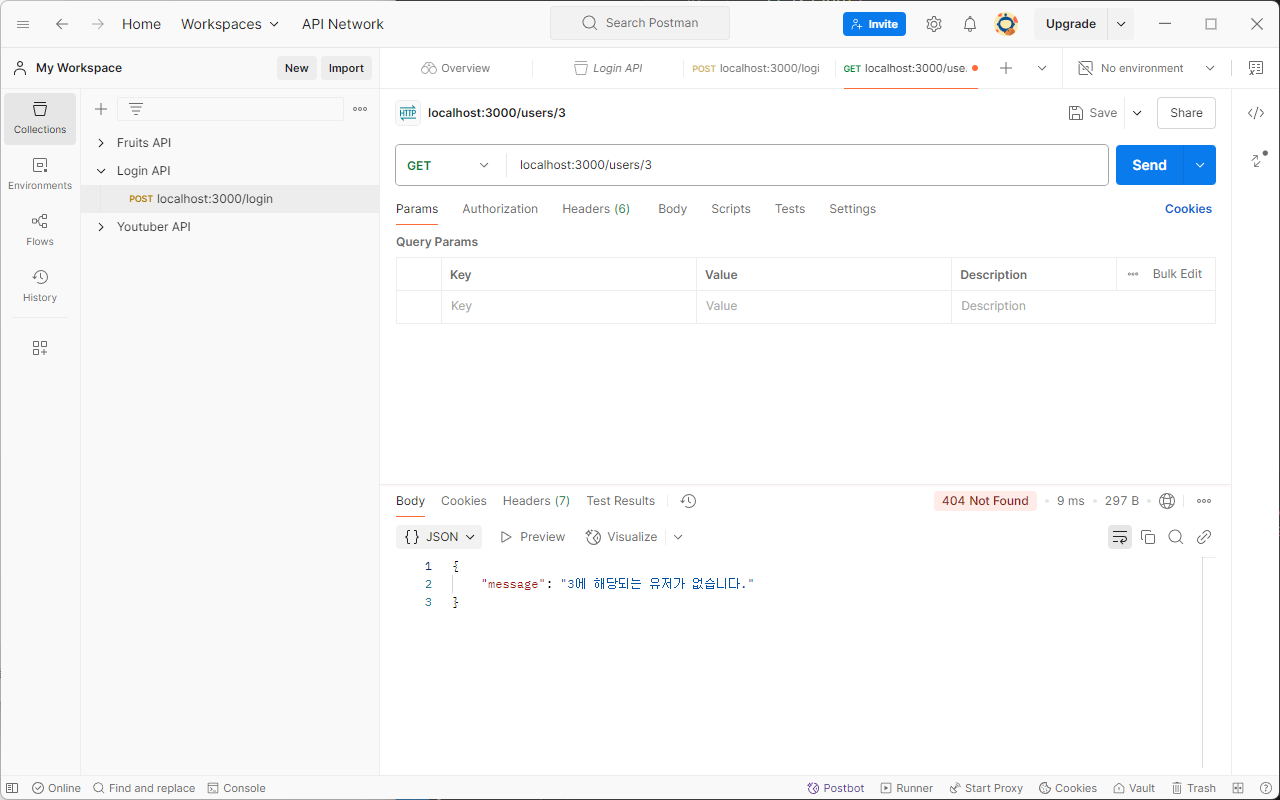The width and height of the screenshot is (1280, 800).
Task: Open help icon in status bar
Action: (1264, 788)
